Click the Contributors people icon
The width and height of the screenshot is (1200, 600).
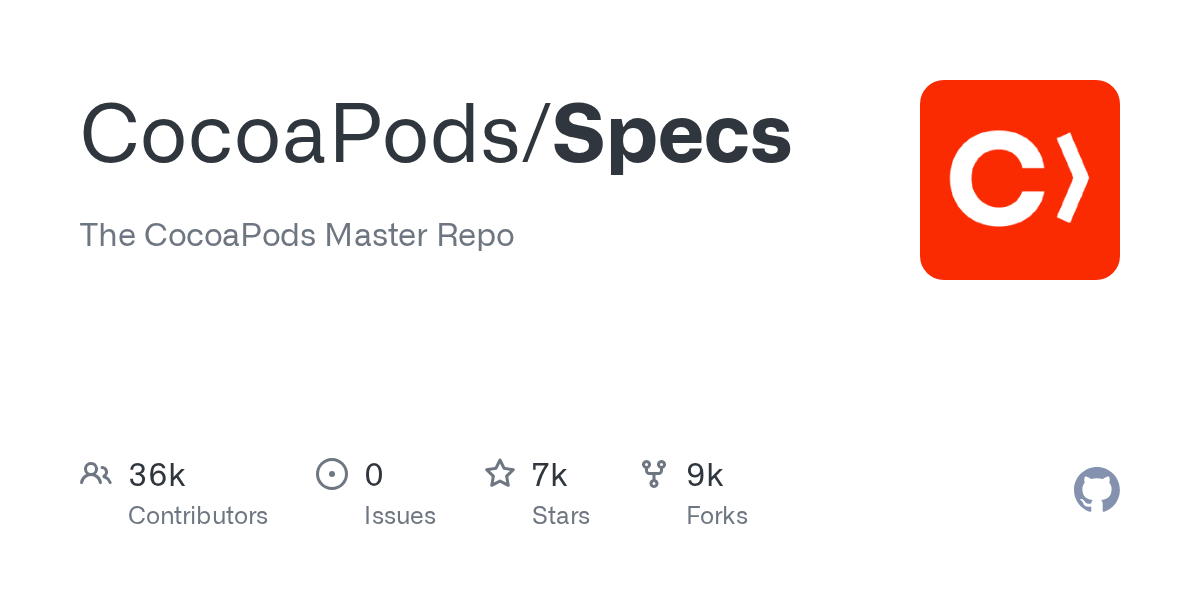click(96, 474)
